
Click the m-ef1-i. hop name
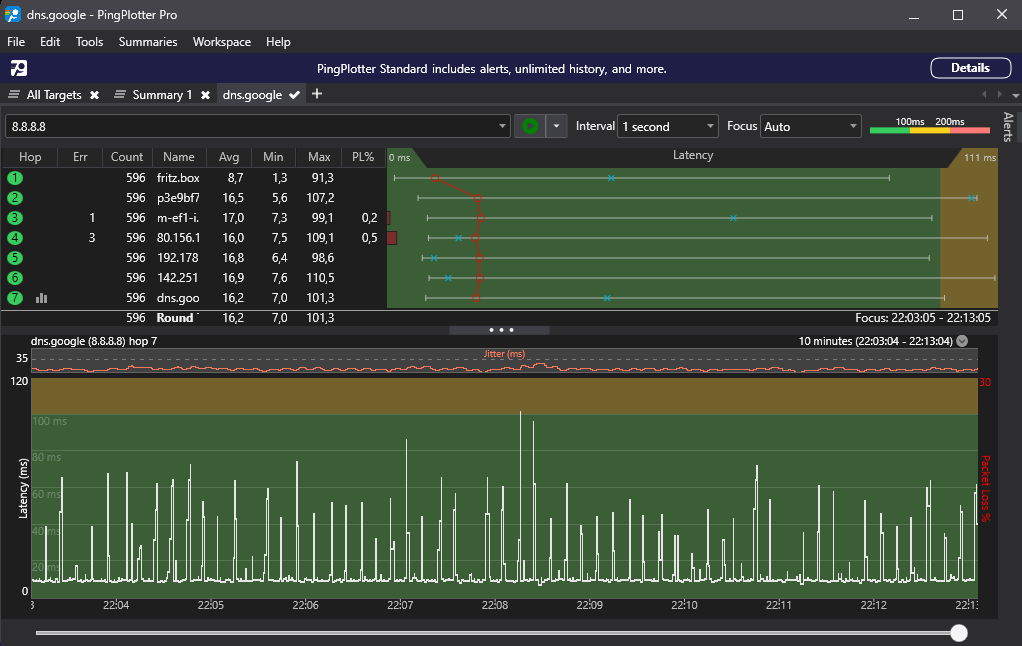tap(178, 218)
